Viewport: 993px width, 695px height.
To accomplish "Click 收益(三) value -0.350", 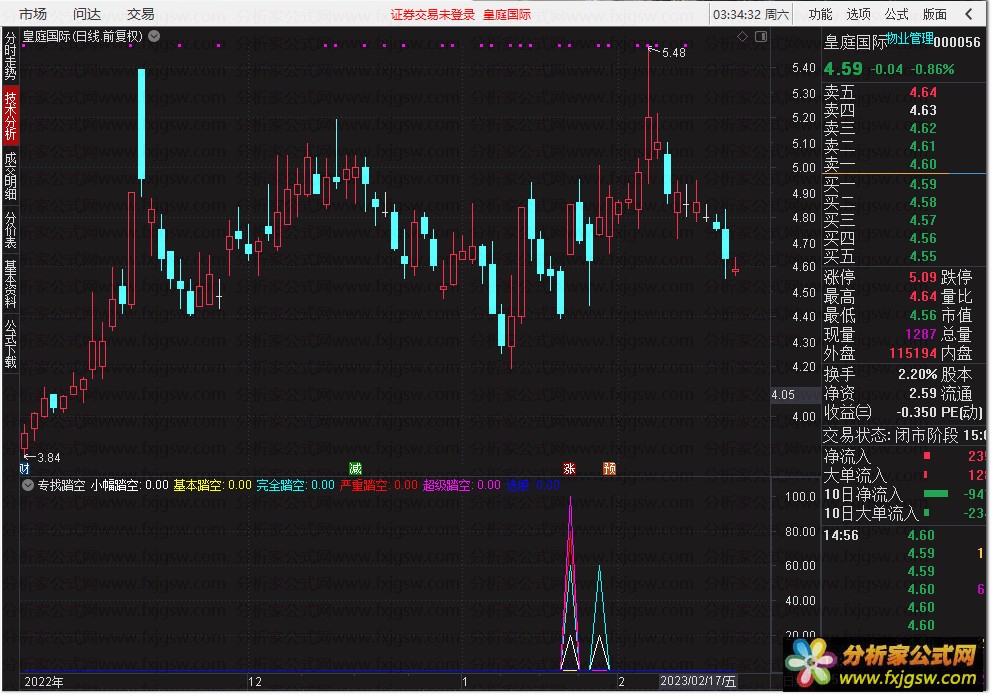I will [916, 412].
